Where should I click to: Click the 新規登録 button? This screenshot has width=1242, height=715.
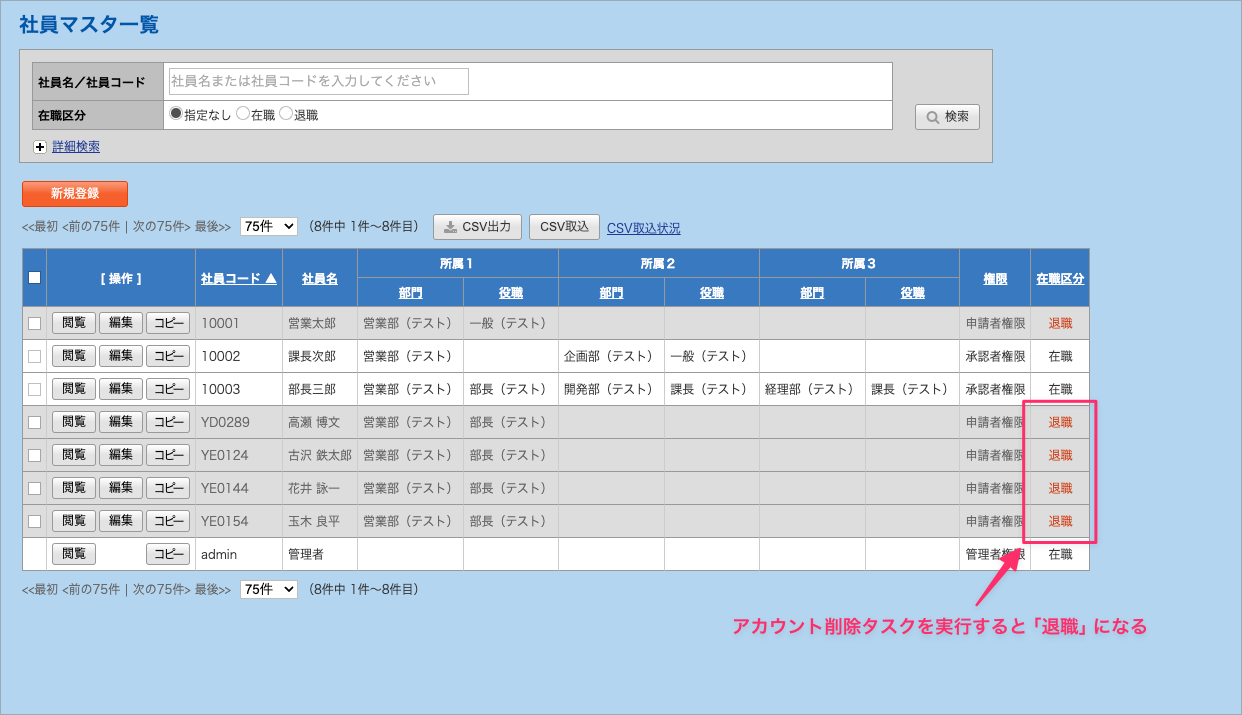(75, 194)
